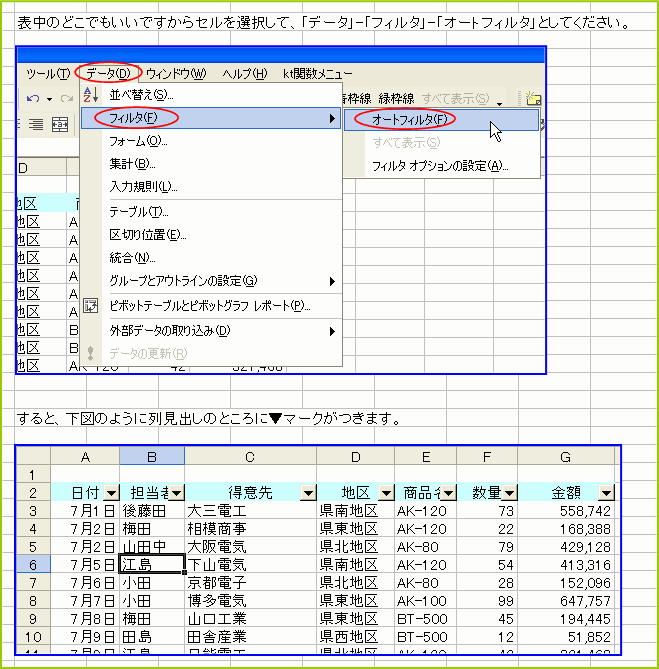
Task: Open the 得意先 filter dropdown
Action: pyautogui.click(x=308, y=493)
